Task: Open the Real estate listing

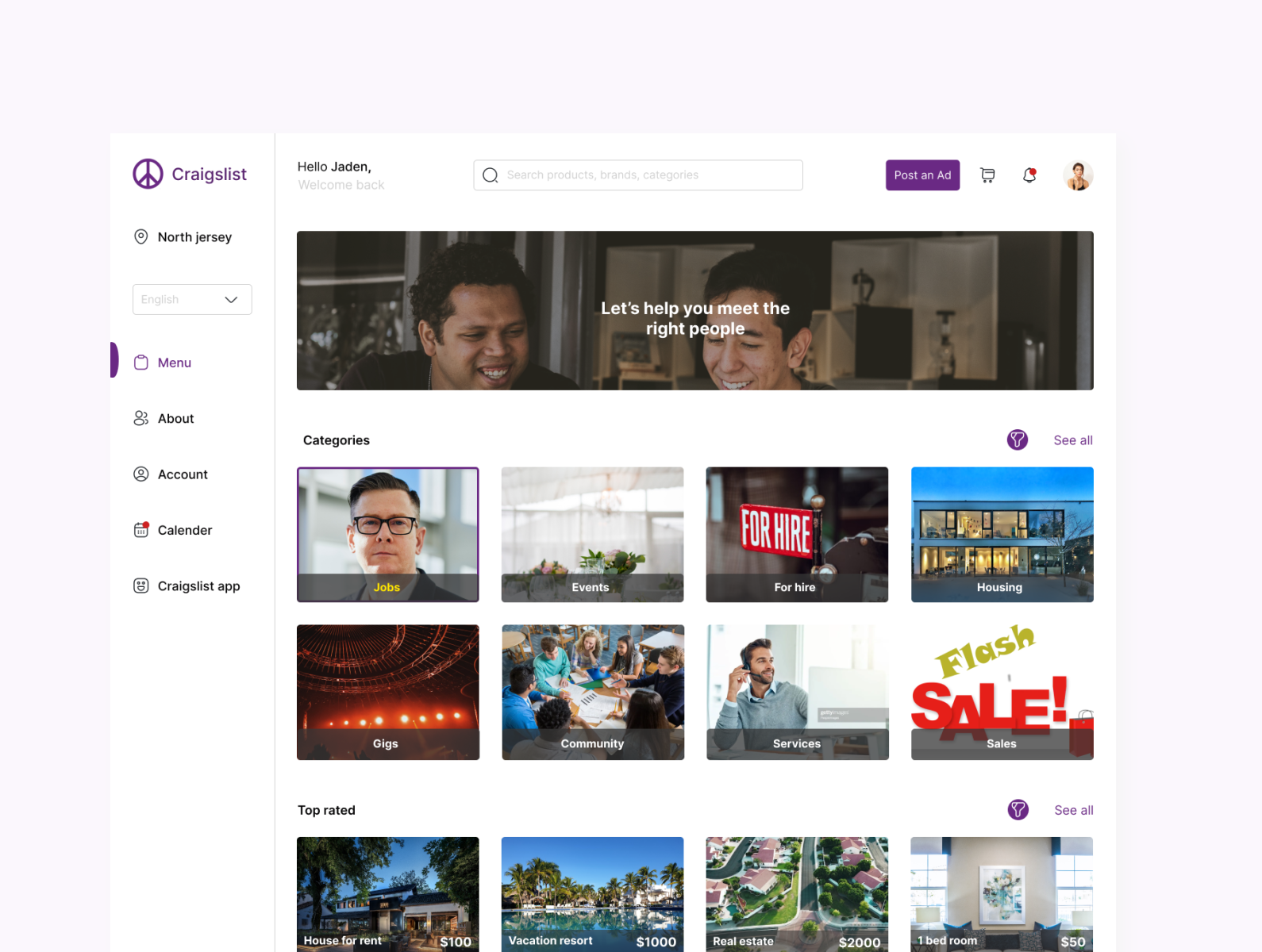Action: point(797,894)
